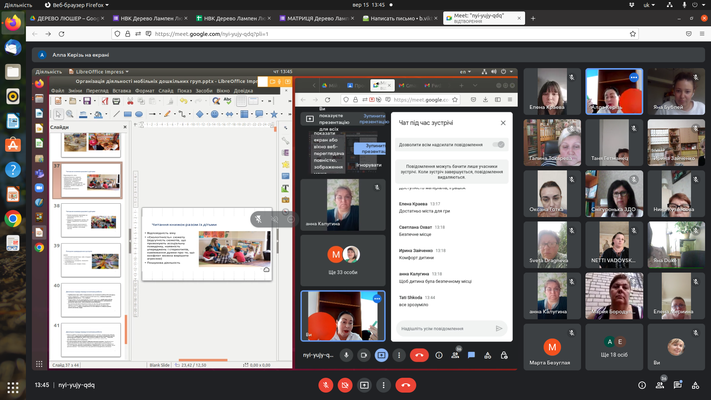This screenshot has width=711, height=400.
Task: Open meeting details info icon at bottom right
Action: [642, 385]
